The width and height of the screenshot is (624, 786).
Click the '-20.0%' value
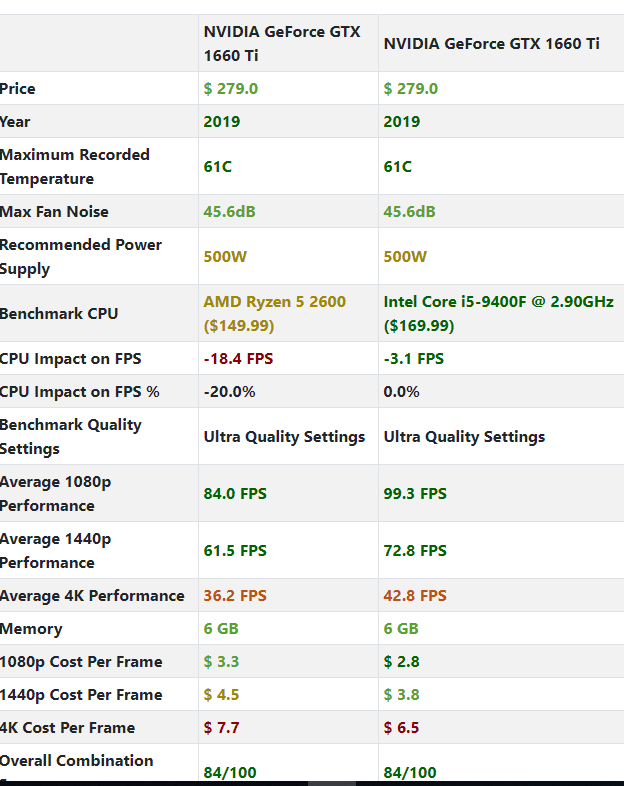230,392
